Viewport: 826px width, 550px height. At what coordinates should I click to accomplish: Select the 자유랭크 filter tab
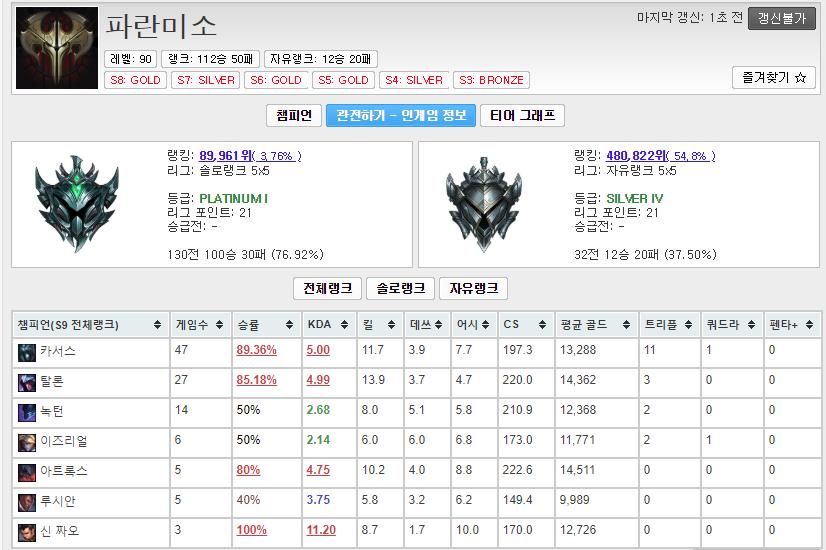tap(473, 288)
